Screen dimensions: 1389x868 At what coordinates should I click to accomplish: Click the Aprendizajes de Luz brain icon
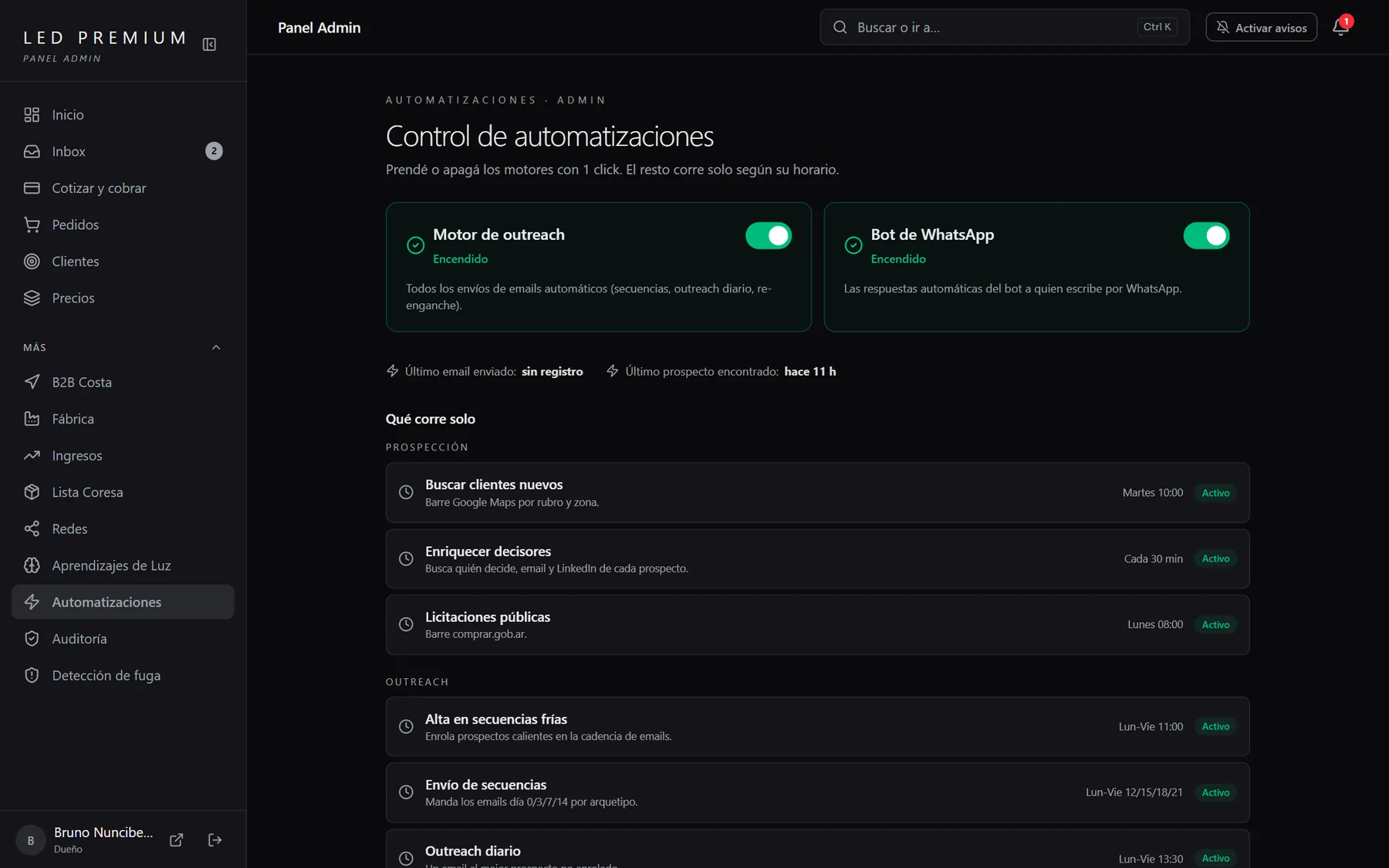[x=32, y=566]
